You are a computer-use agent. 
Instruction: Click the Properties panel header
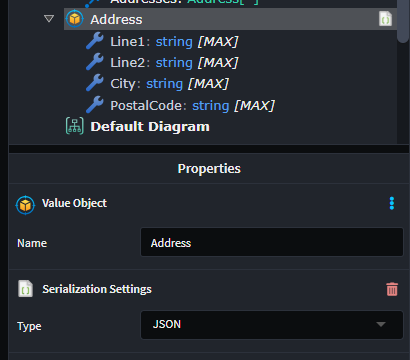[209, 168]
